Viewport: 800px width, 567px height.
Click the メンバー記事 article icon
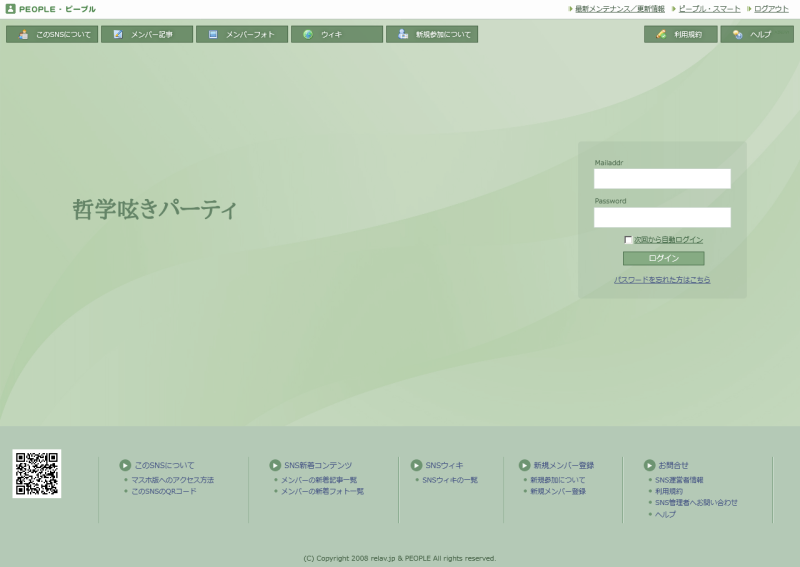pyautogui.click(x=118, y=34)
